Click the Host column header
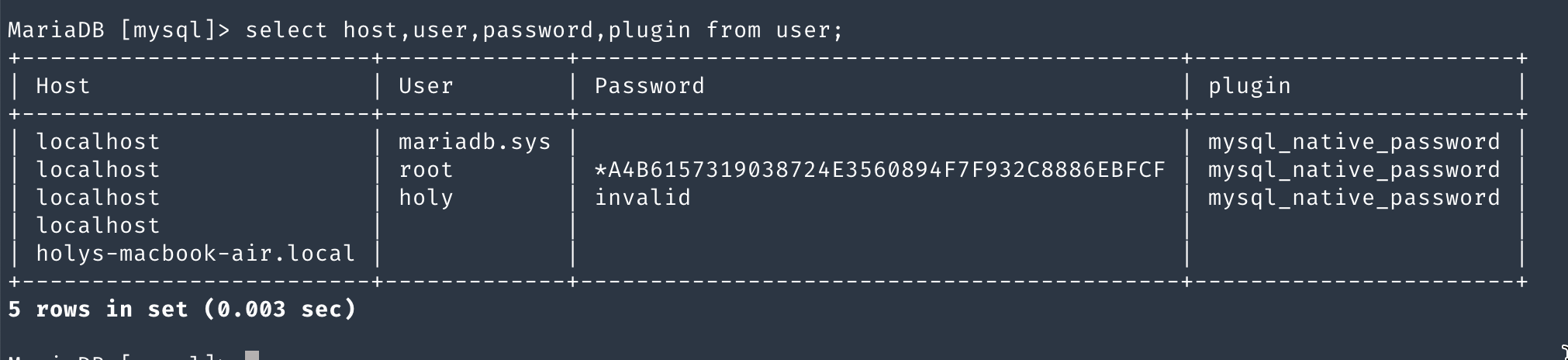 coord(63,86)
